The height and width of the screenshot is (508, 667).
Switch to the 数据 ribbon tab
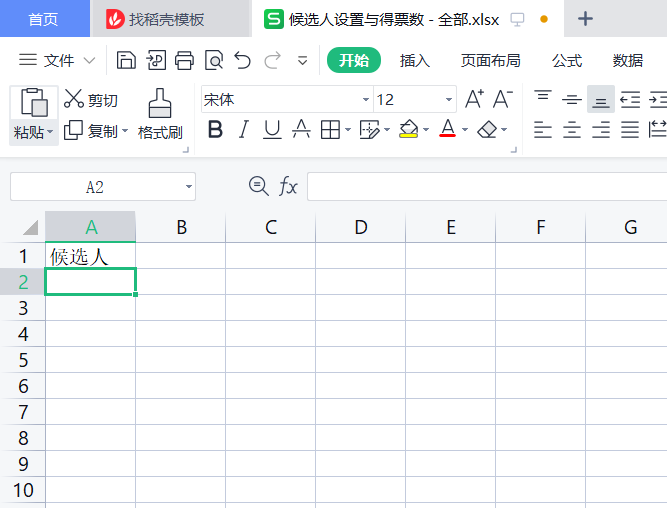[x=627, y=60]
